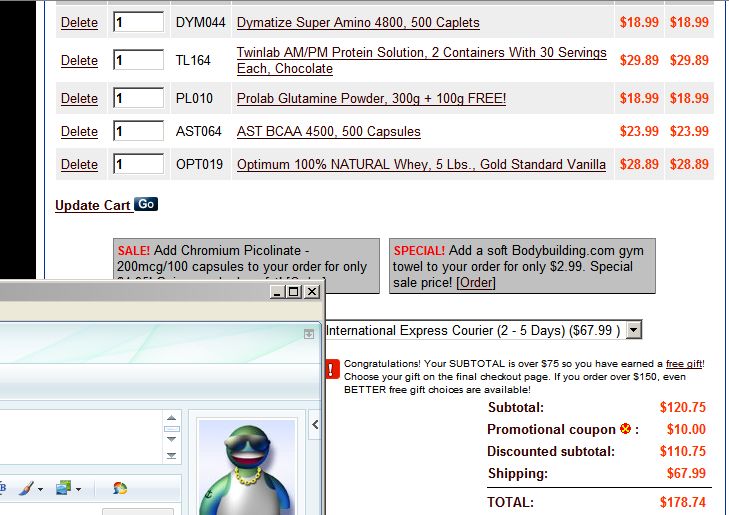Collapse the display picture panel with chevron
Viewport: 729px width, 515px height.
[315, 424]
